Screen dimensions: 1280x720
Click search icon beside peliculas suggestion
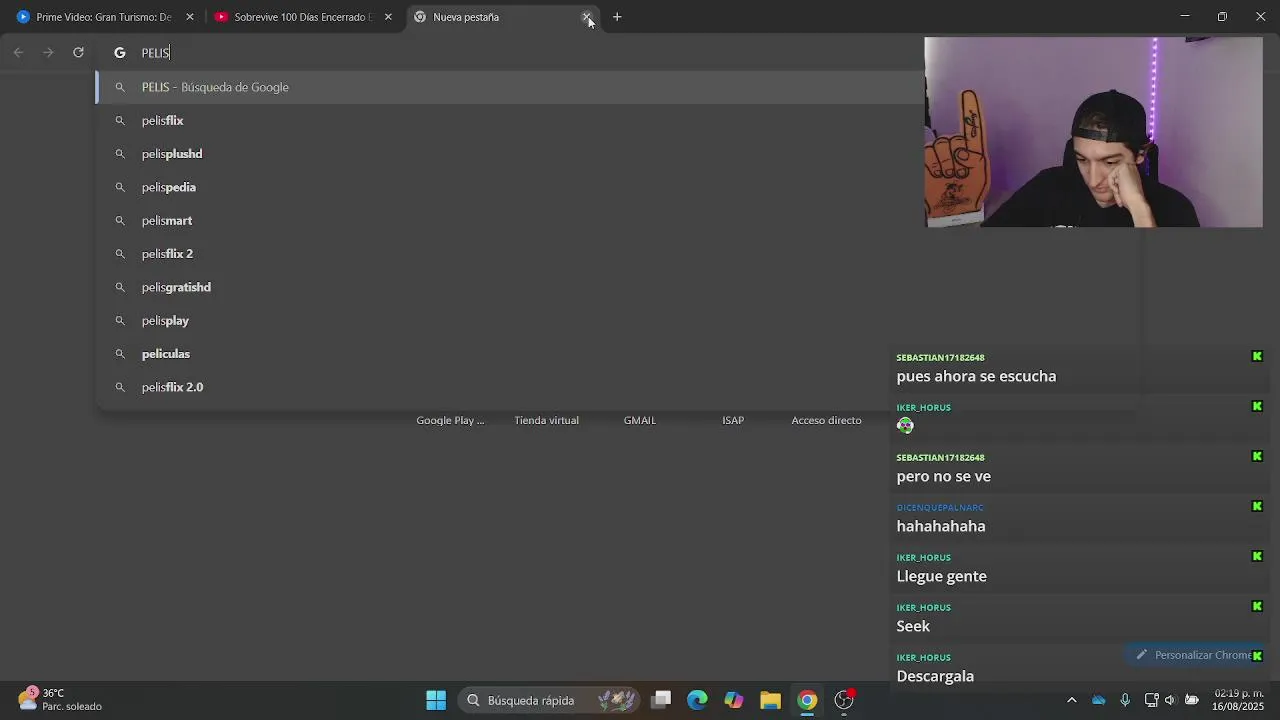(120, 354)
